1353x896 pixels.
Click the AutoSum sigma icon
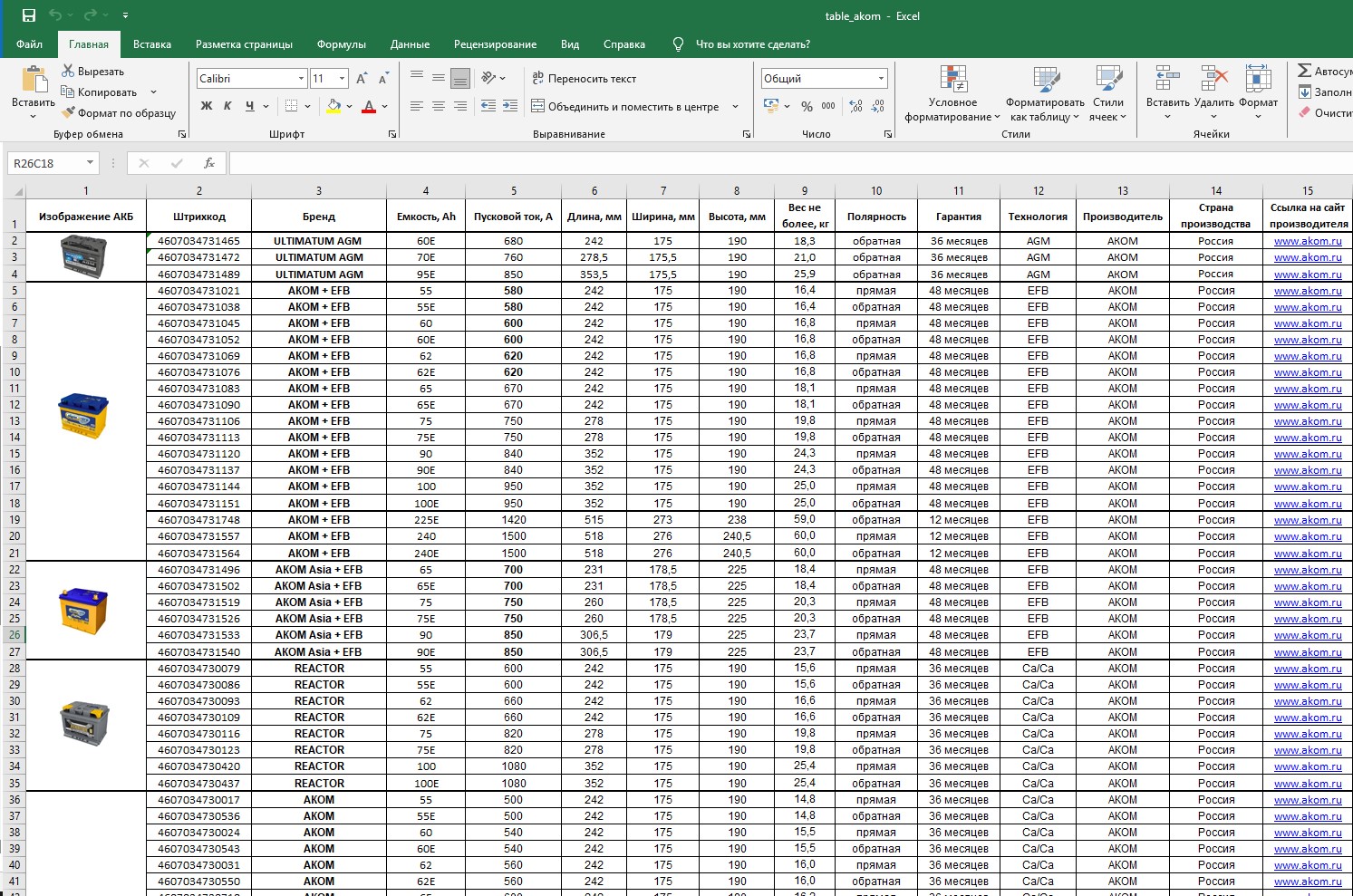point(1304,71)
